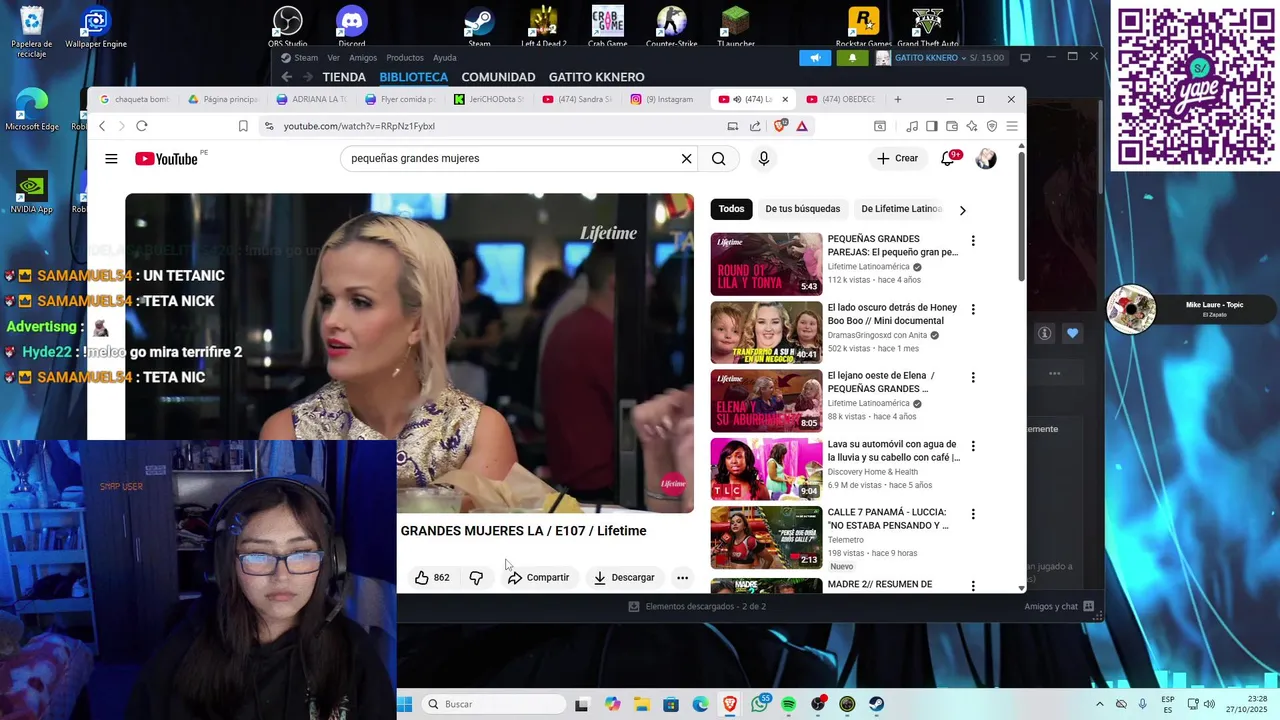Switch to the Instagram browser tab
Viewport: 1280px width, 720px height.
click(662, 99)
